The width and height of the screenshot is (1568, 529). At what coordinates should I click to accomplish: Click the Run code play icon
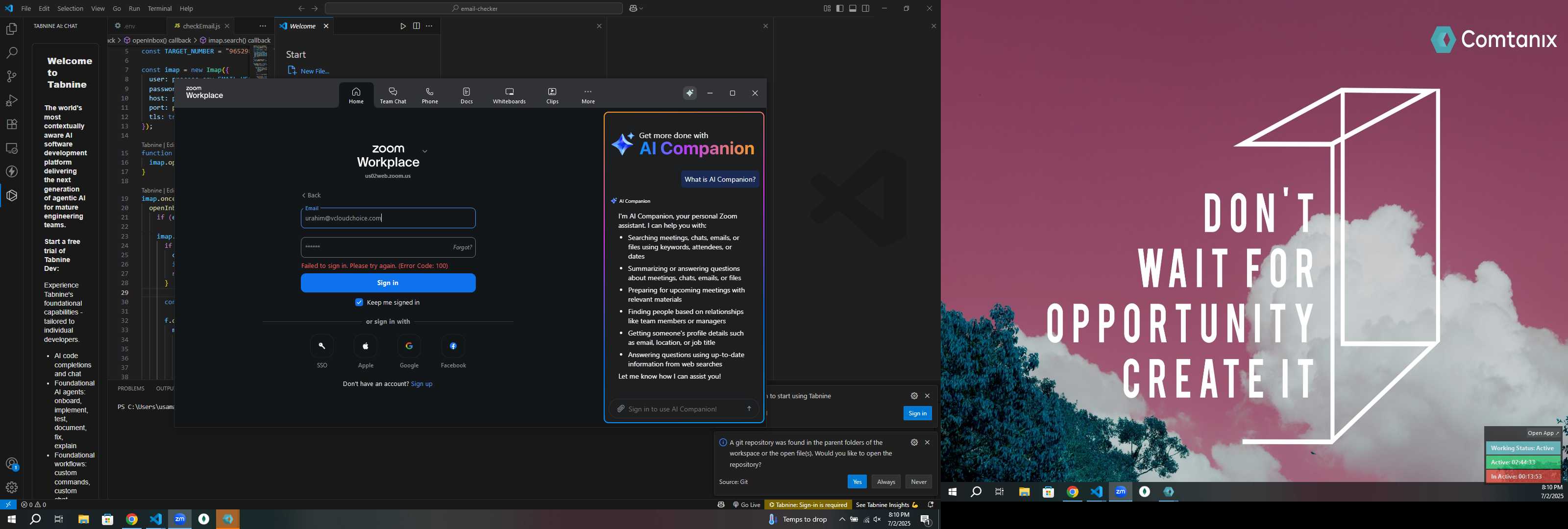pos(403,26)
